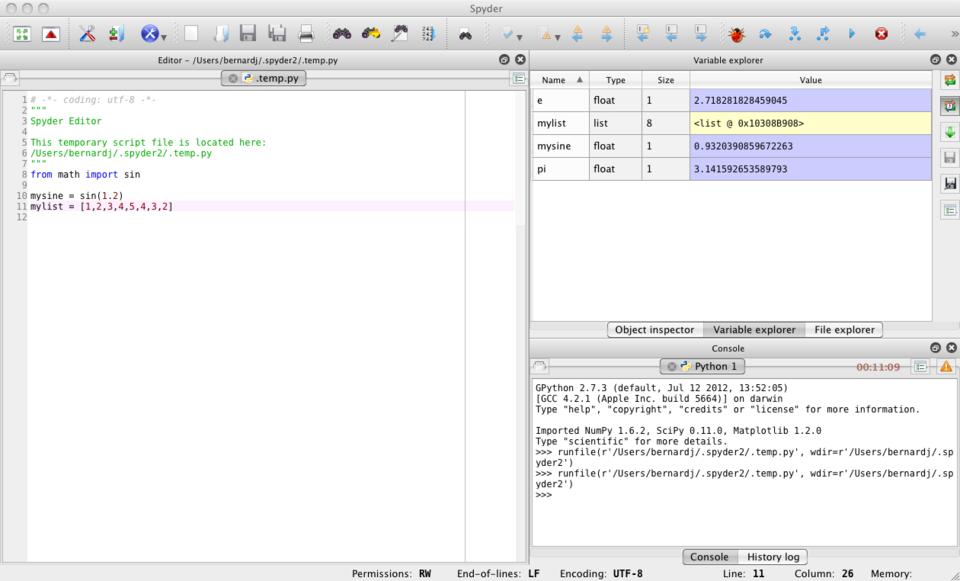
Task: Click the refresh icon in Variable explorer
Action: [948, 79]
